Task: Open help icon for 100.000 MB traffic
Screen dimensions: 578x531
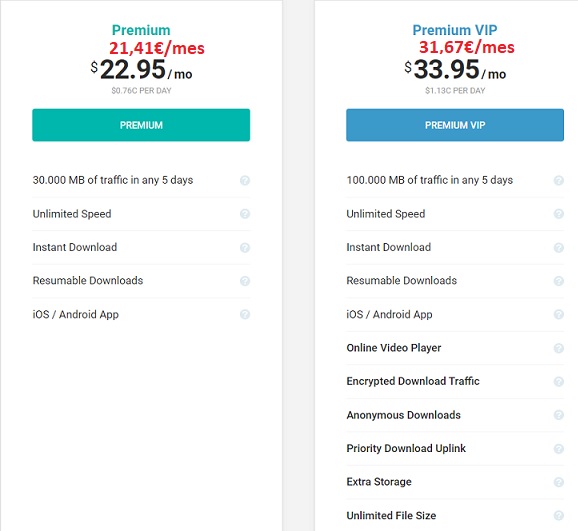Action: [559, 180]
